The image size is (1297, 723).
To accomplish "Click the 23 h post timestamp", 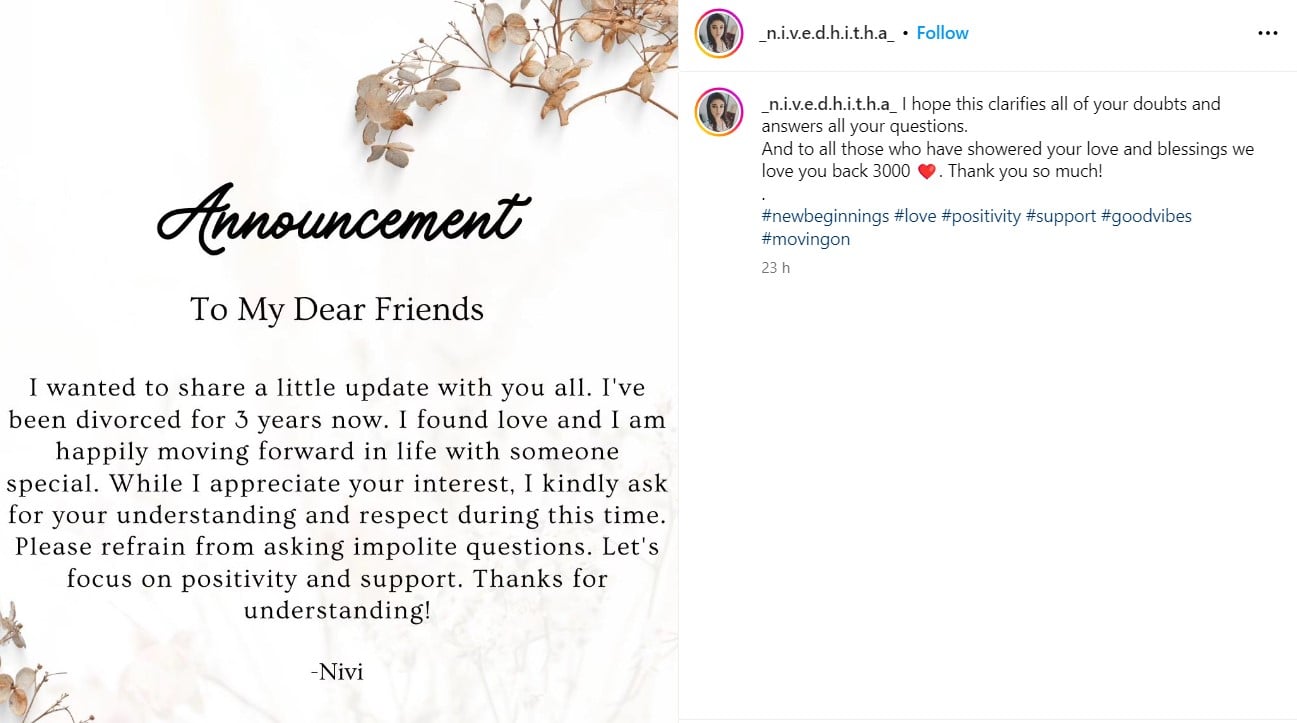I will pyautogui.click(x=775, y=268).
